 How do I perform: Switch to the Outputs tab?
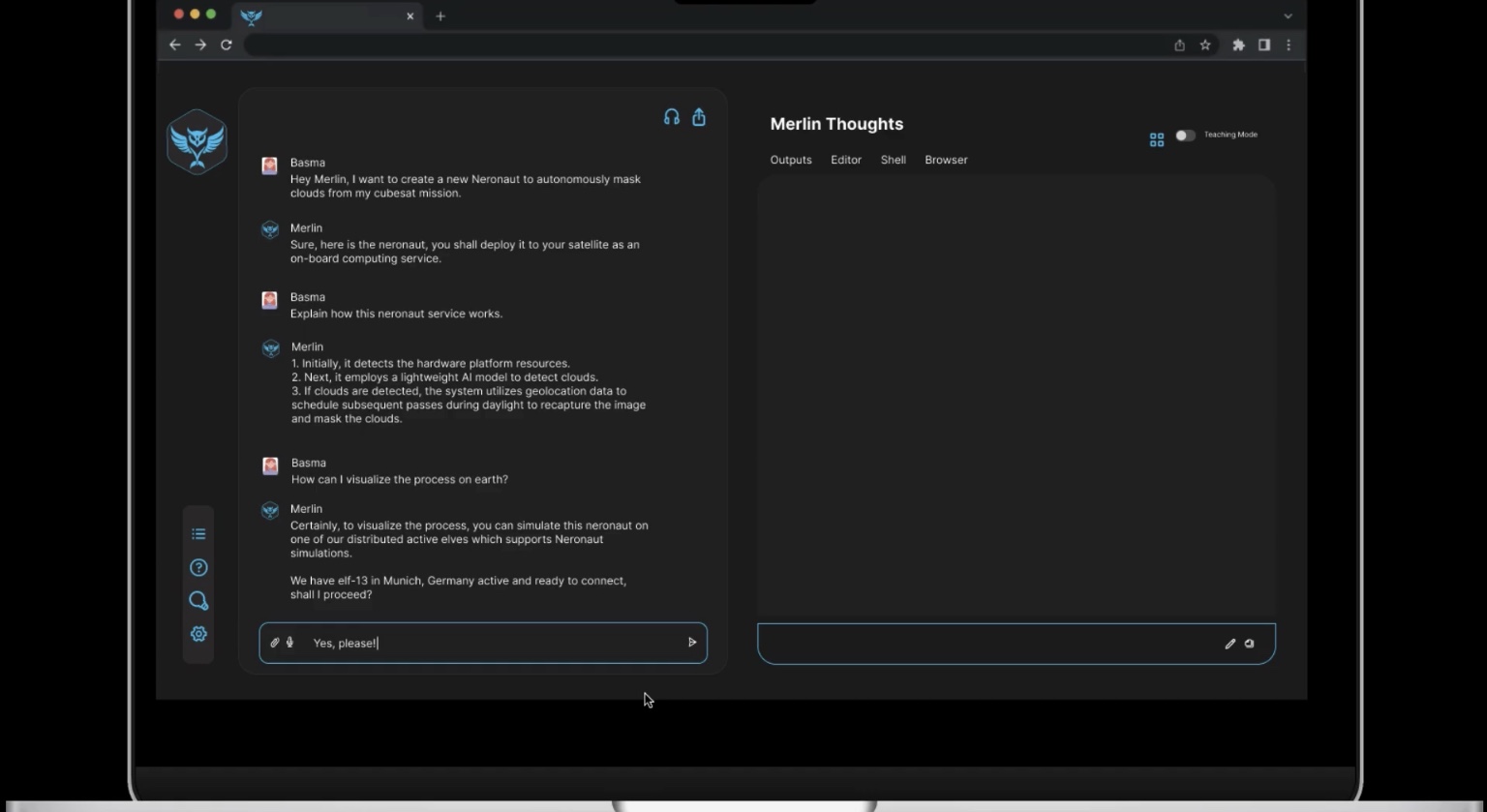(x=791, y=160)
